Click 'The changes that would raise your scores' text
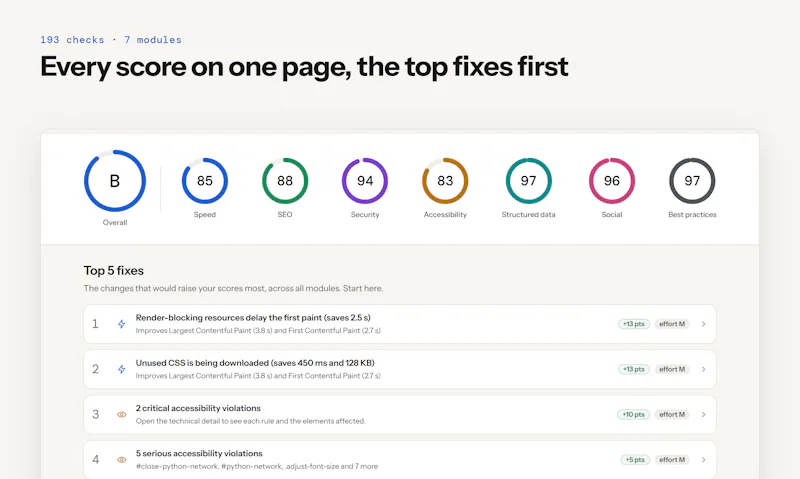 pos(233,288)
